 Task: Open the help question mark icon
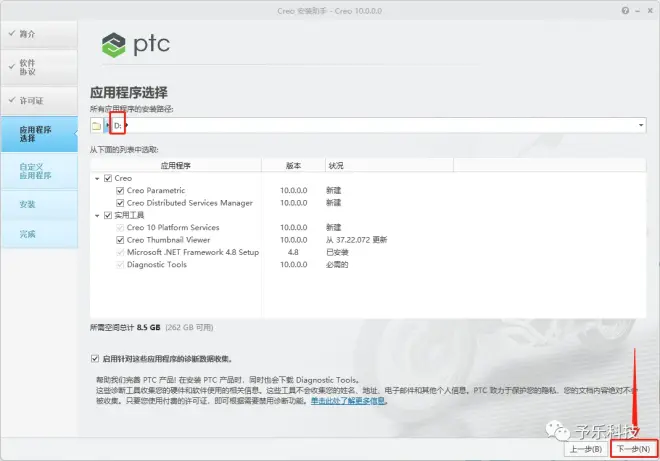(625, 11)
